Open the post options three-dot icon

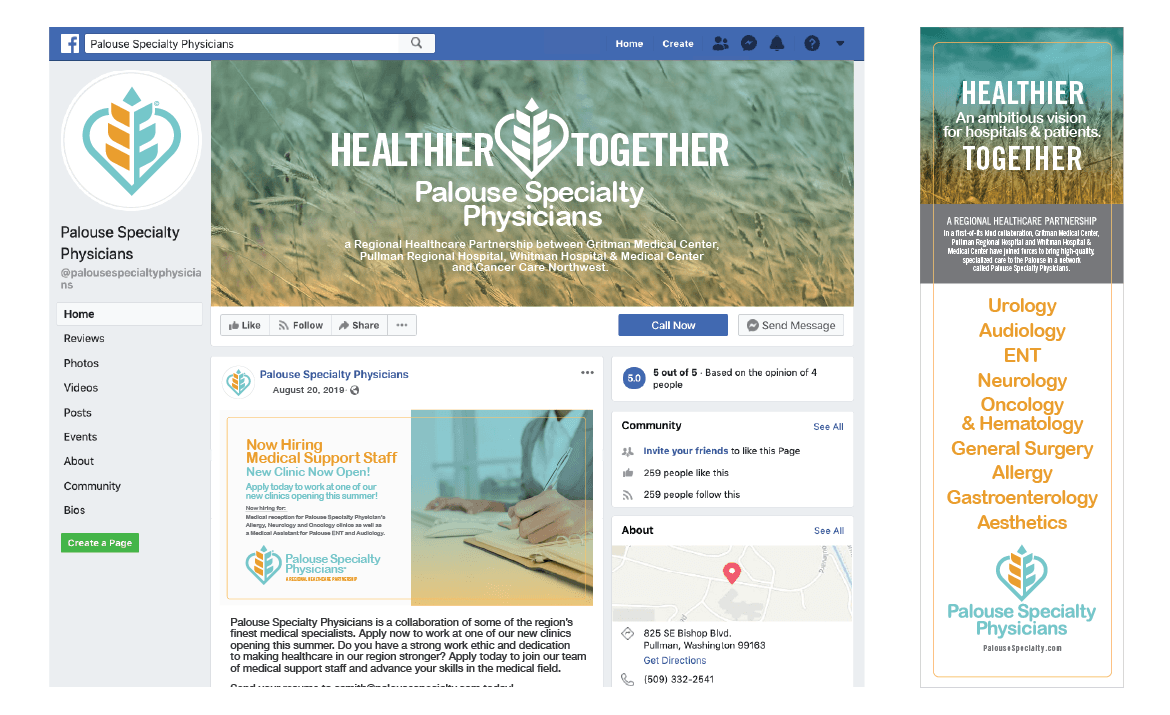tap(587, 373)
